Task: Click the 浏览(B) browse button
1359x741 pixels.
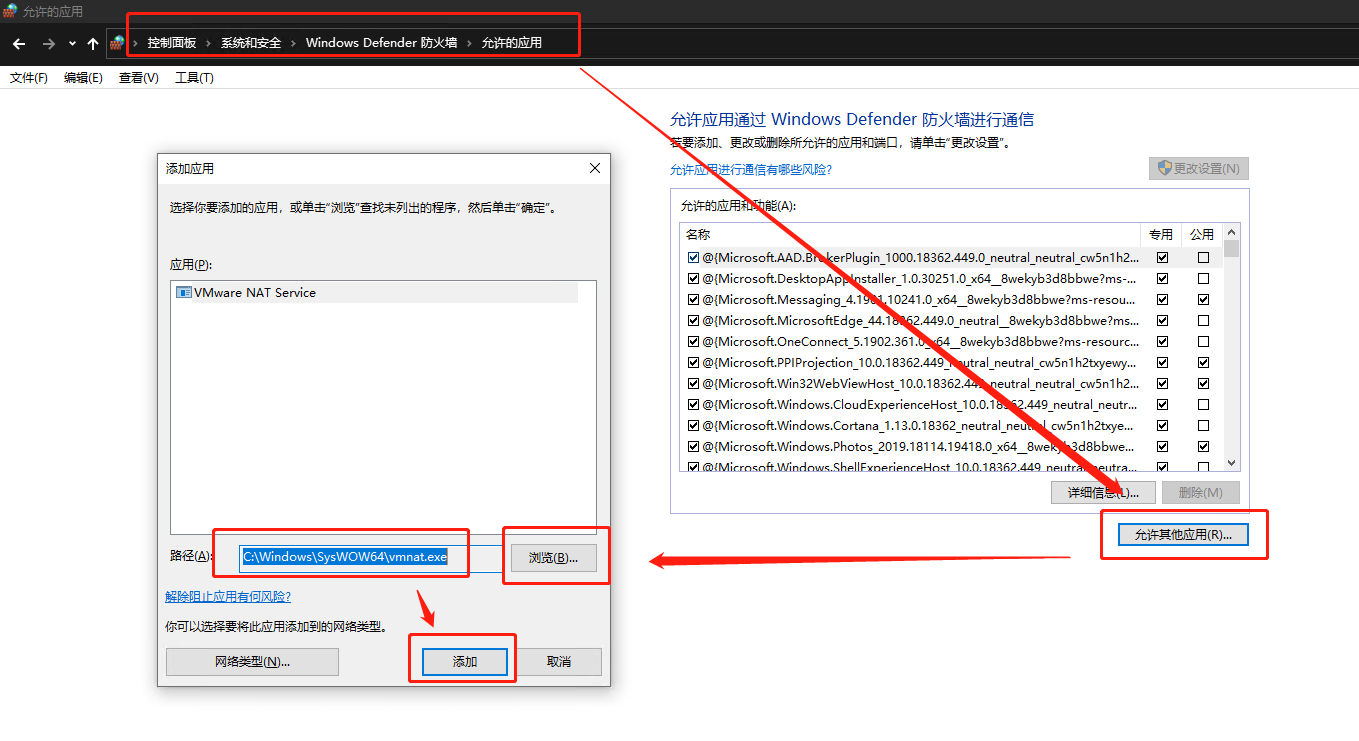Action: pos(553,558)
